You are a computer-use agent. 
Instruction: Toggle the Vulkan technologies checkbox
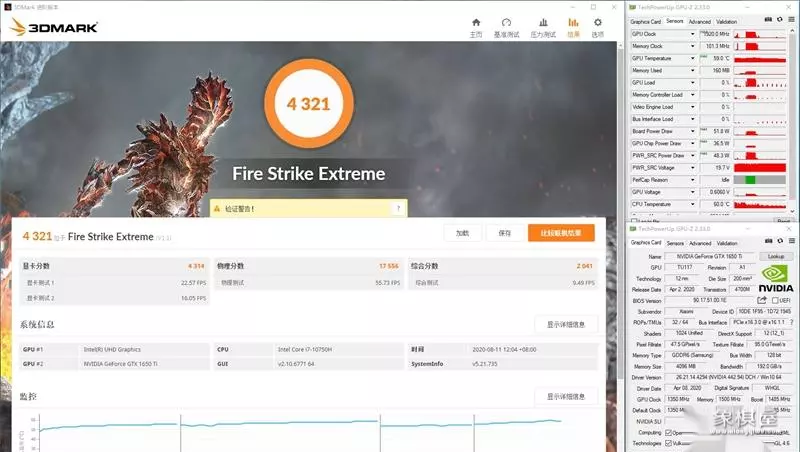point(668,443)
